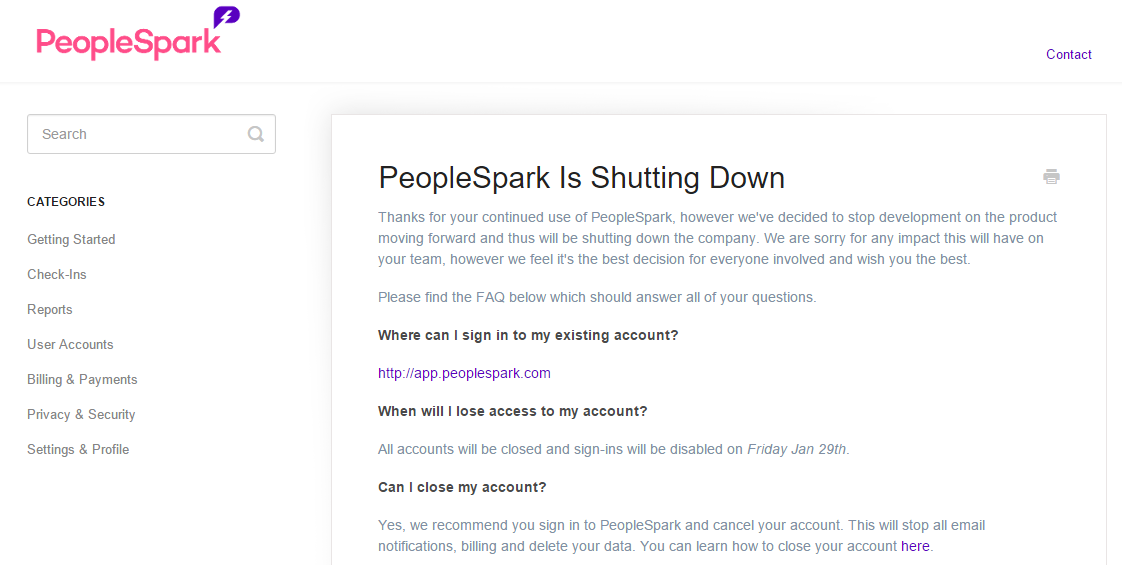Image resolution: width=1122 pixels, height=565 pixels.
Task: Open the User Accounts category
Action: point(70,344)
